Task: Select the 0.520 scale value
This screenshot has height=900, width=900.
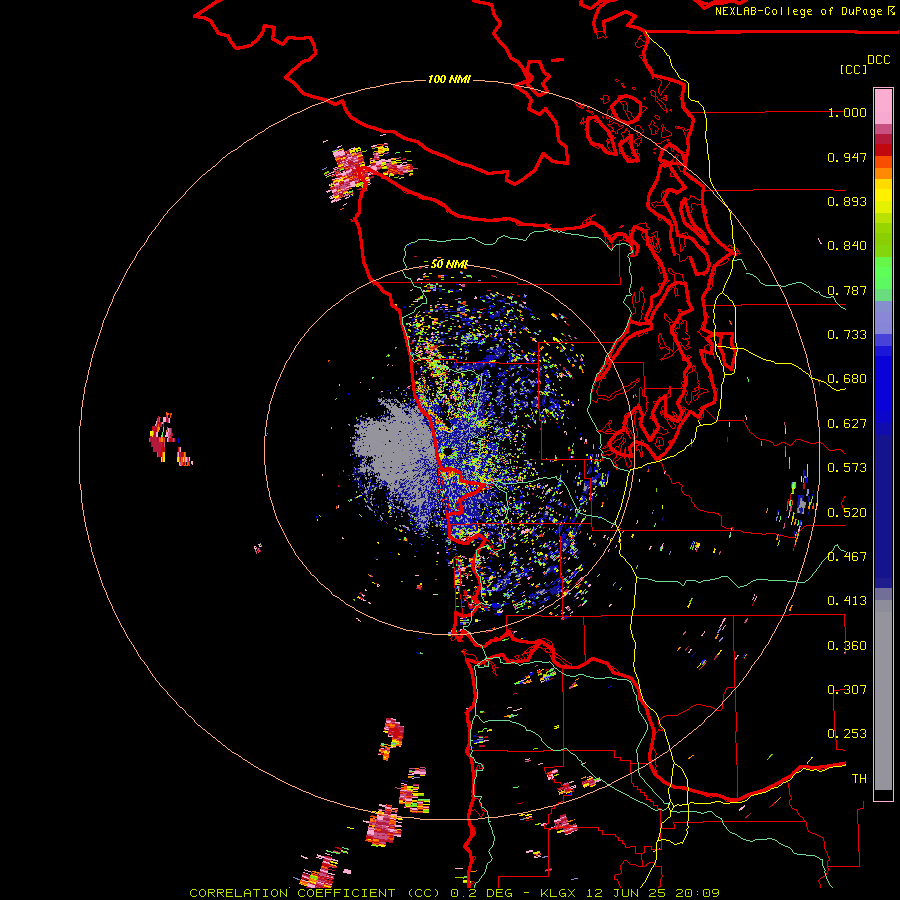Action: click(847, 512)
